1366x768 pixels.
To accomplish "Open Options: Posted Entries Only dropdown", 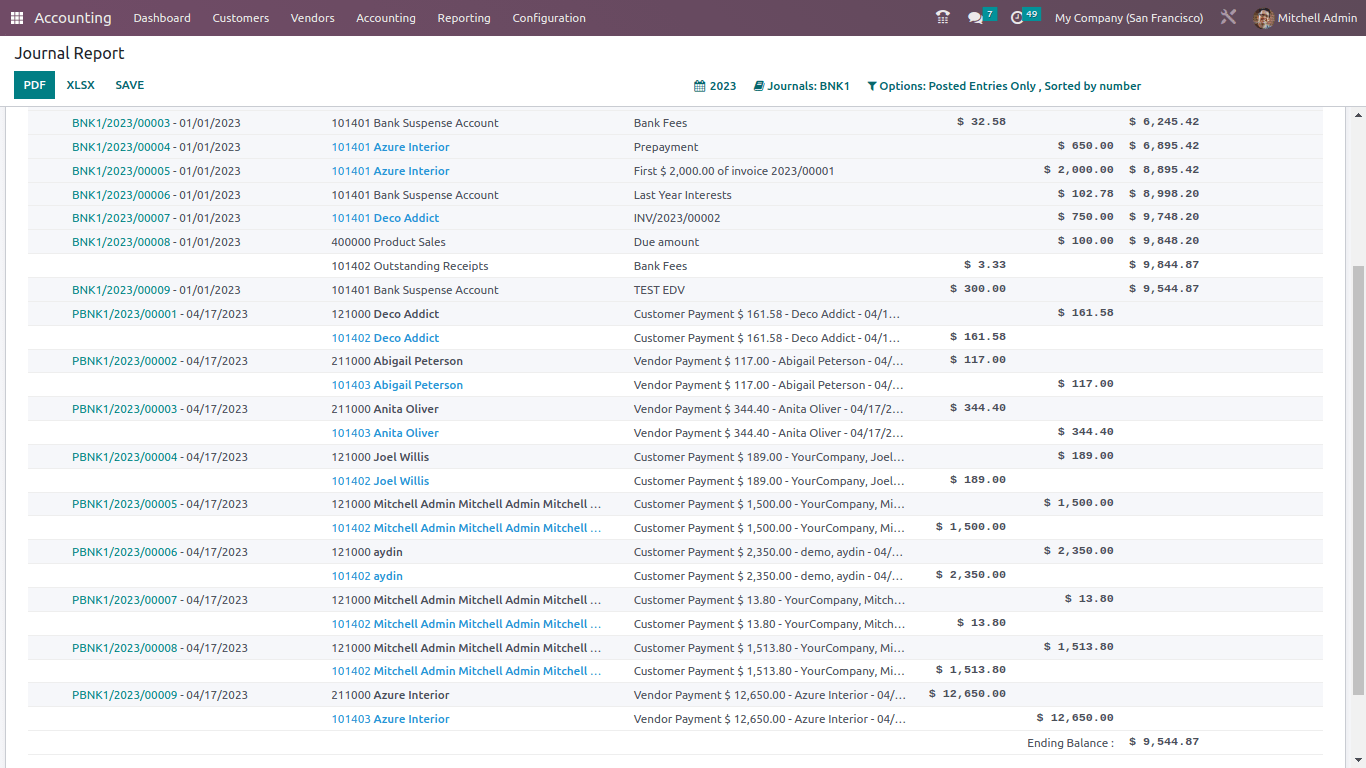I will [x=1004, y=86].
